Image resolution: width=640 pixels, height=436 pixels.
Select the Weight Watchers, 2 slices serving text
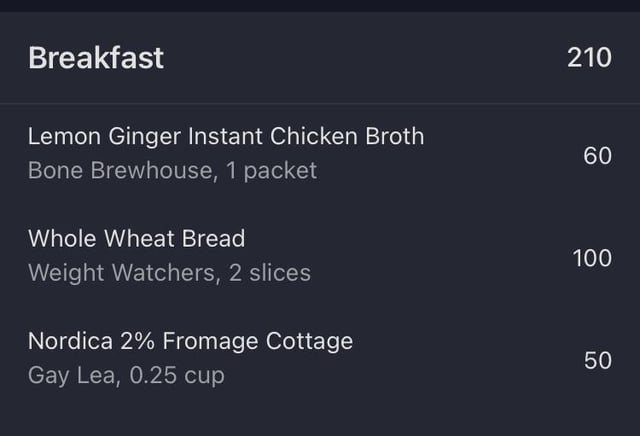pos(169,273)
